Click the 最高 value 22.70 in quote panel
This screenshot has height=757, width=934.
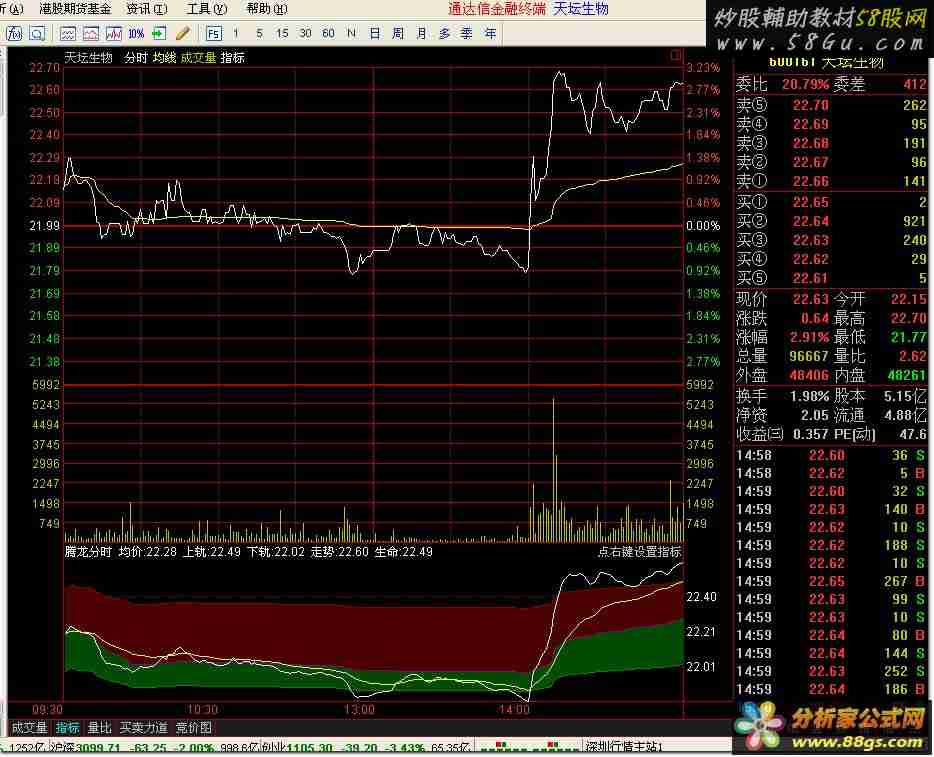[x=909, y=318]
